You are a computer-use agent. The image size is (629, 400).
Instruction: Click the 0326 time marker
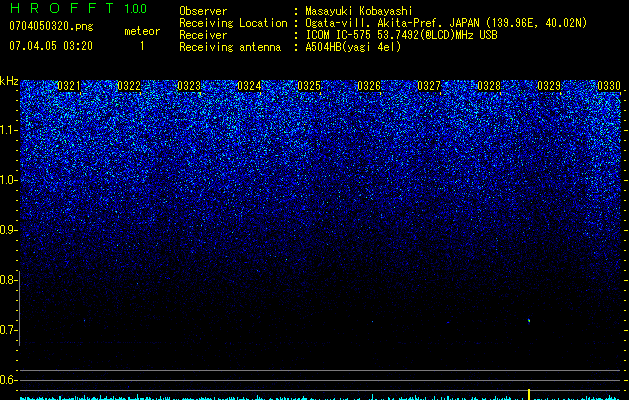[369, 86]
